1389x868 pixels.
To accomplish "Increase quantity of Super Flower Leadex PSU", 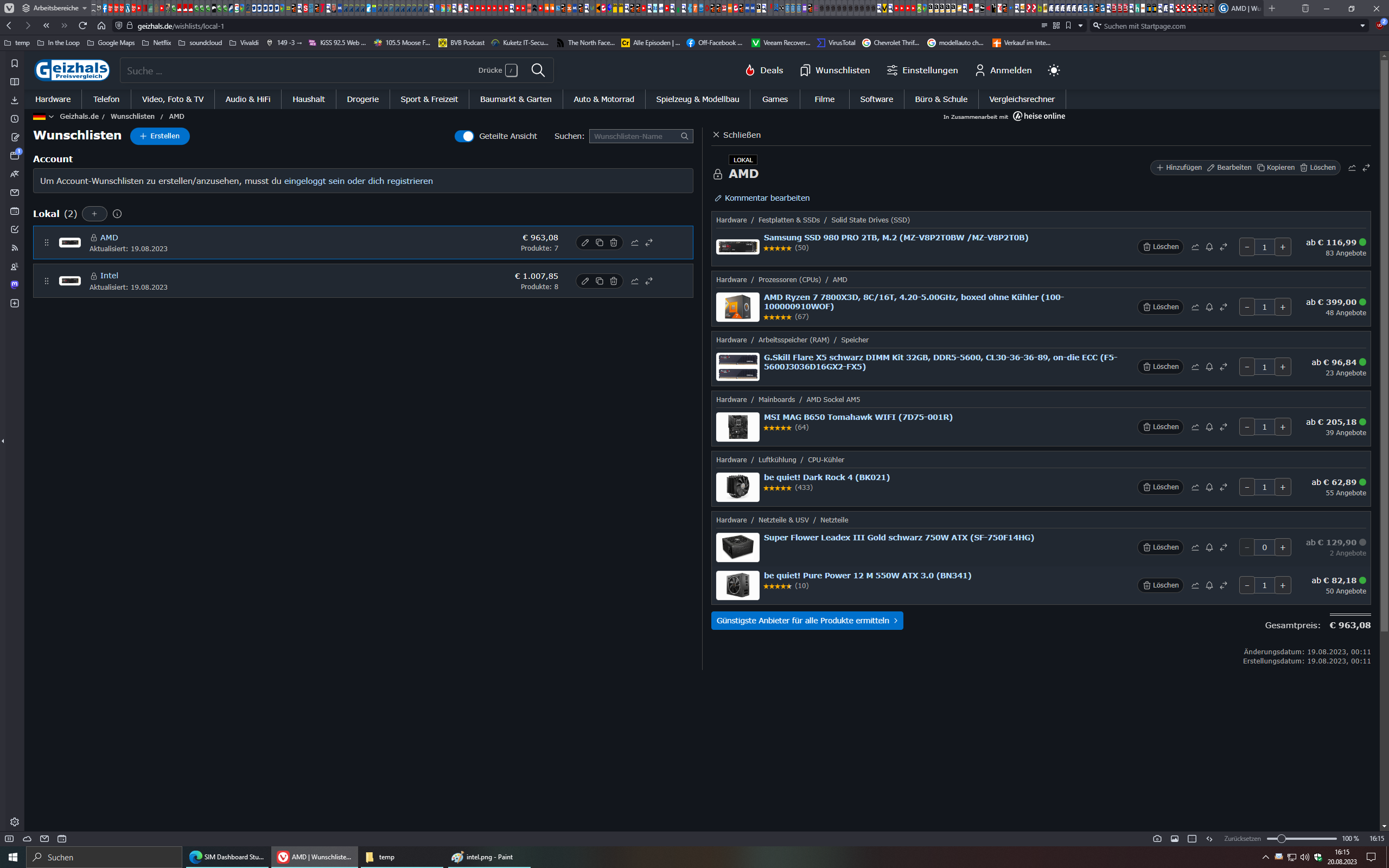I will [1282, 548].
